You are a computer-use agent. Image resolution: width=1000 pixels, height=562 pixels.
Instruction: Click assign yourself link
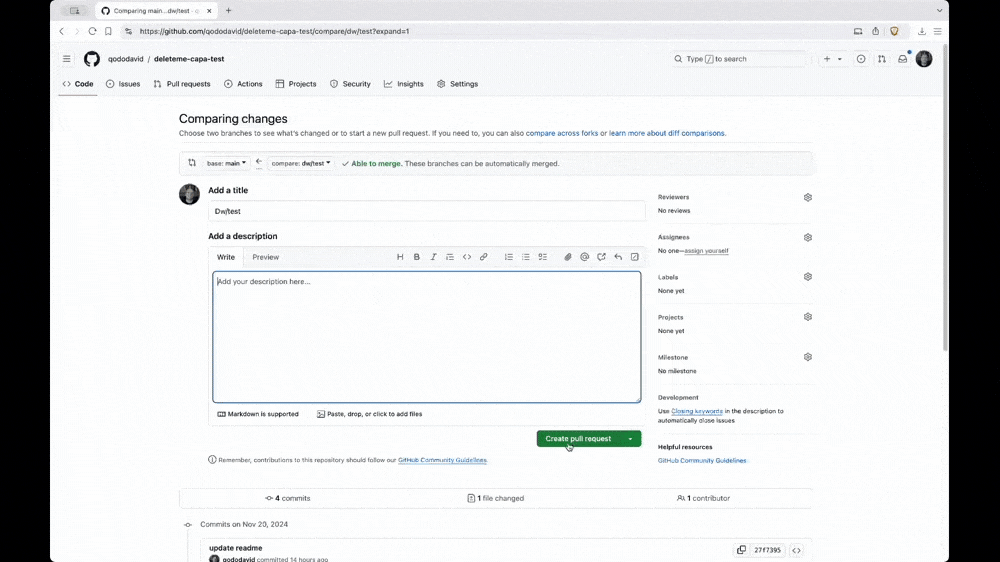pos(706,251)
